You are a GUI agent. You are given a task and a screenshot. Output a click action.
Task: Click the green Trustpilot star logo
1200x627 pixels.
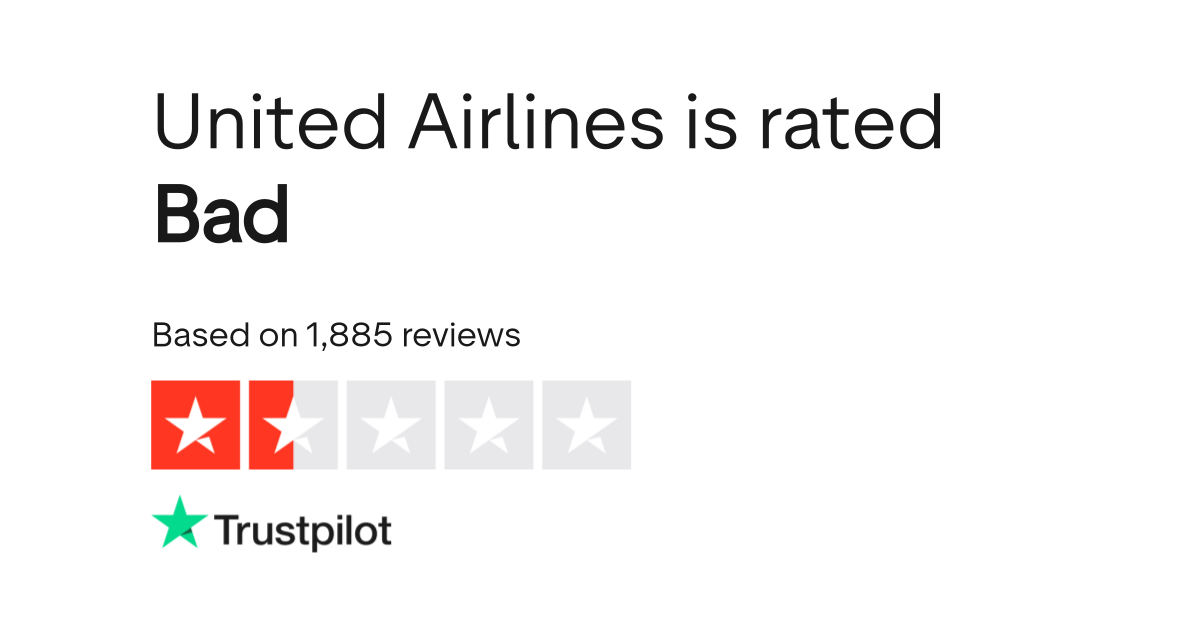180,522
